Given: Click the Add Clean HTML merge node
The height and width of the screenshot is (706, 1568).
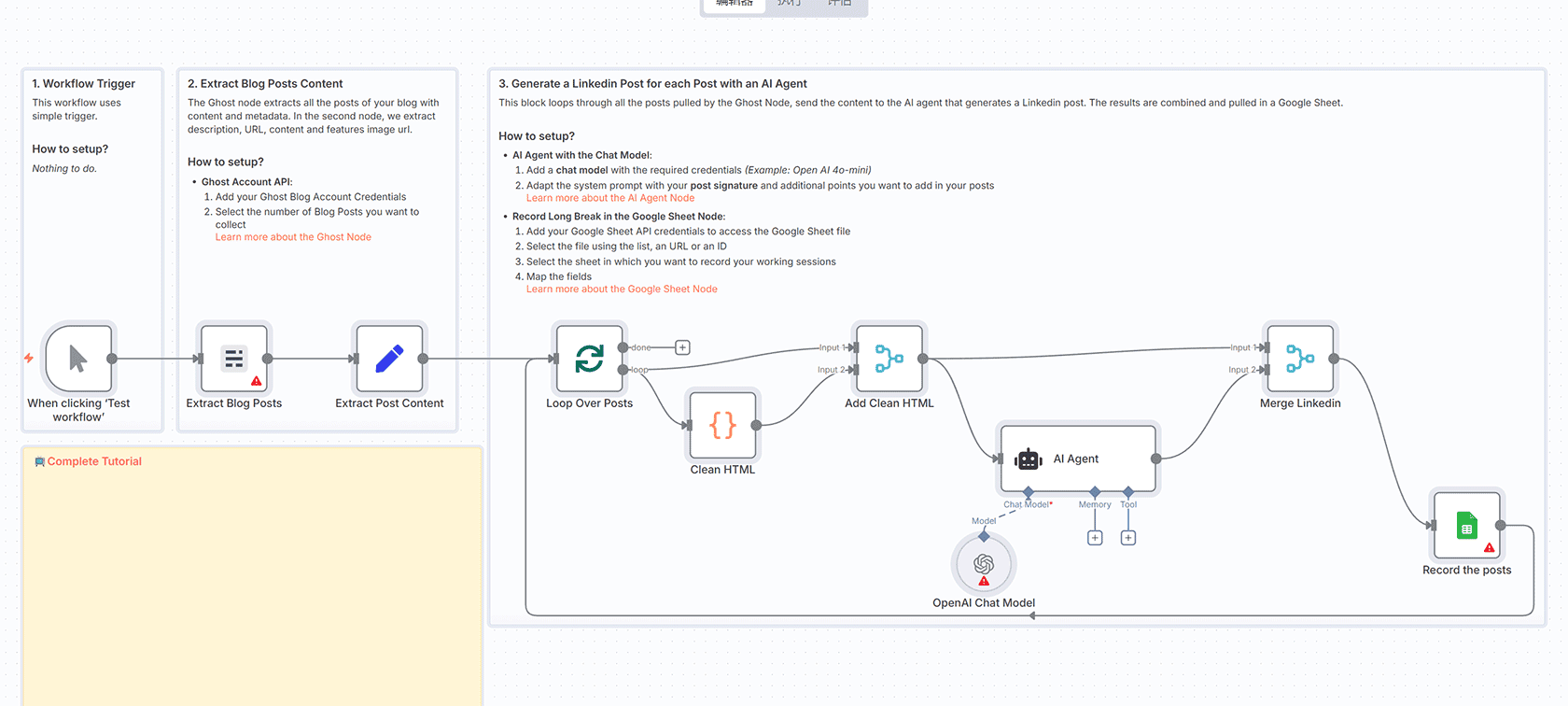Looking at the screenshot, I should pyautogui.click(x=889, y=359).
